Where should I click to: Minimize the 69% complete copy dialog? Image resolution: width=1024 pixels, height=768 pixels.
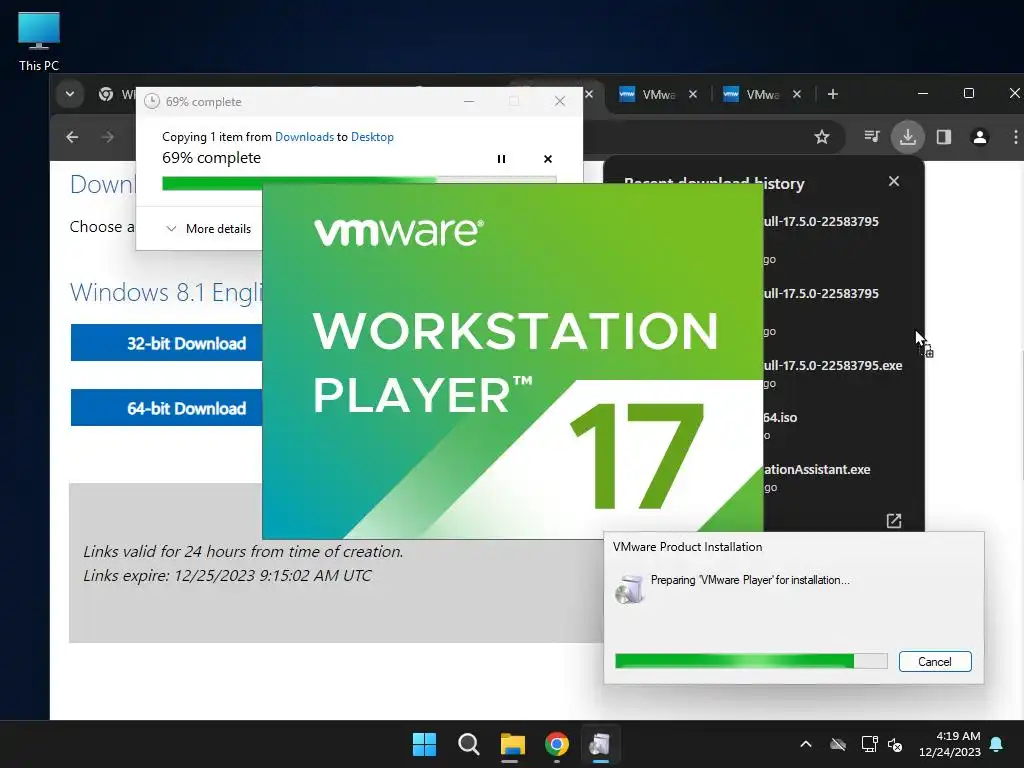tap(469, 101)
